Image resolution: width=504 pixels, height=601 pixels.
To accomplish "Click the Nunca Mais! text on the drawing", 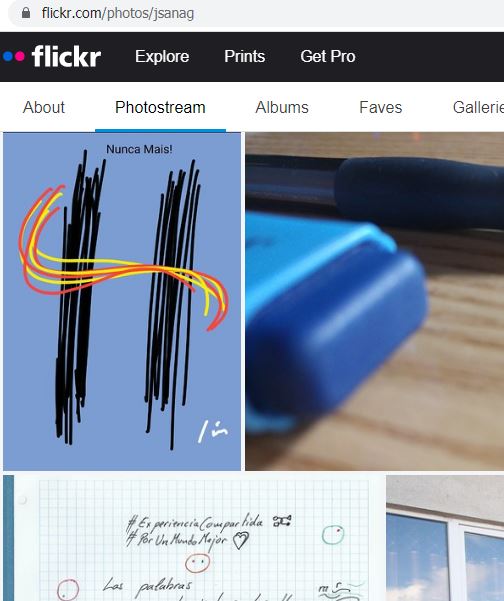I will (139, 149).
